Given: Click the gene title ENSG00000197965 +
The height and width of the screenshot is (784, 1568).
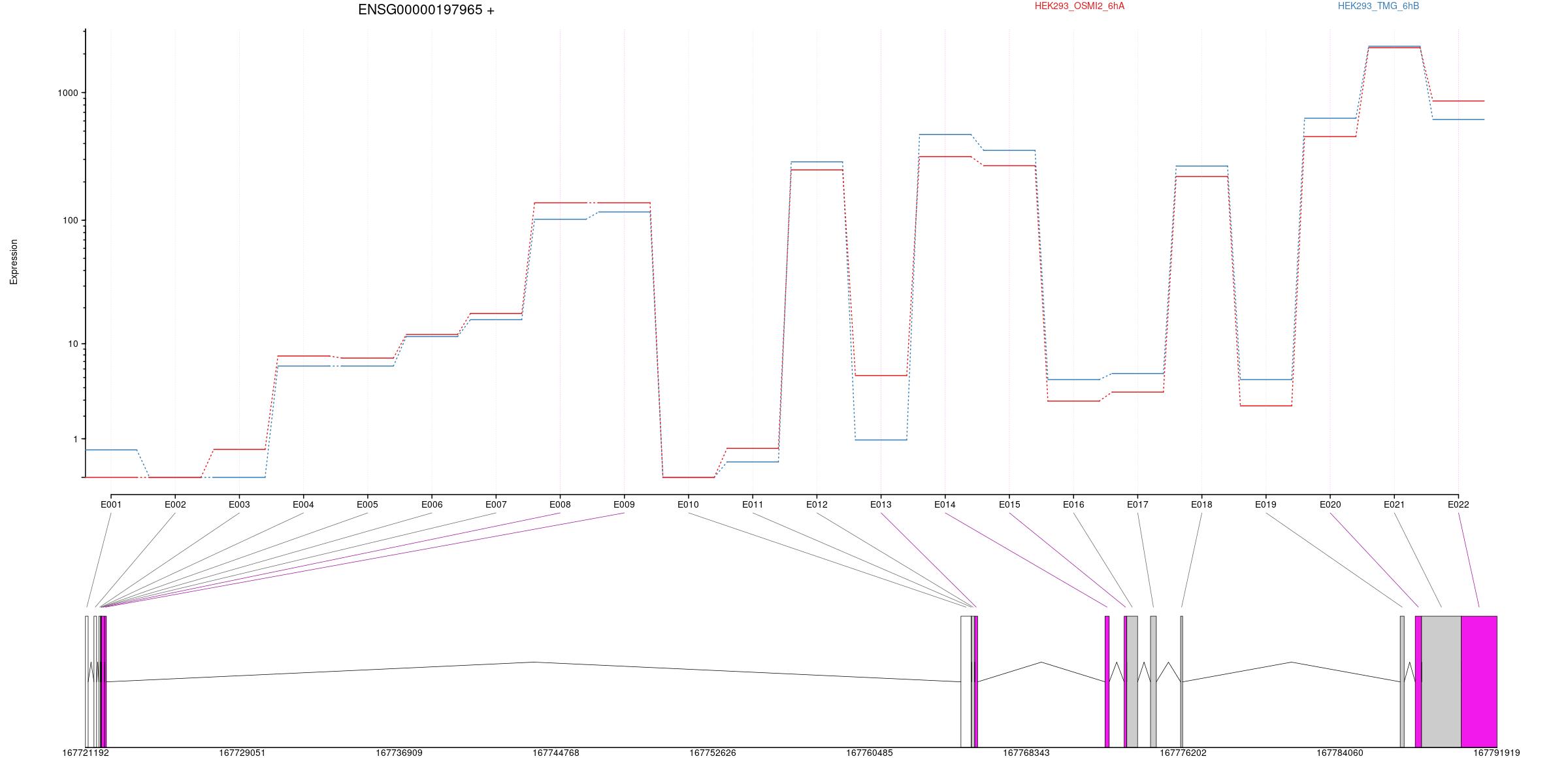Looking at the screenshot, I should 426,10.
